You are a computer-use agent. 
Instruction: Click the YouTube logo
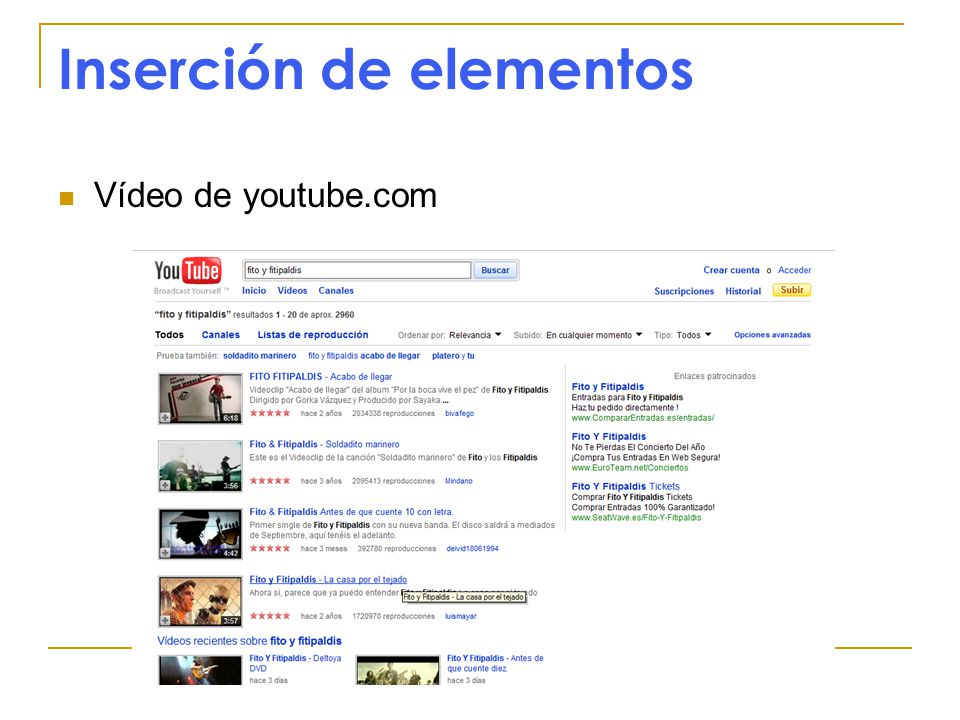pos(188,271)
